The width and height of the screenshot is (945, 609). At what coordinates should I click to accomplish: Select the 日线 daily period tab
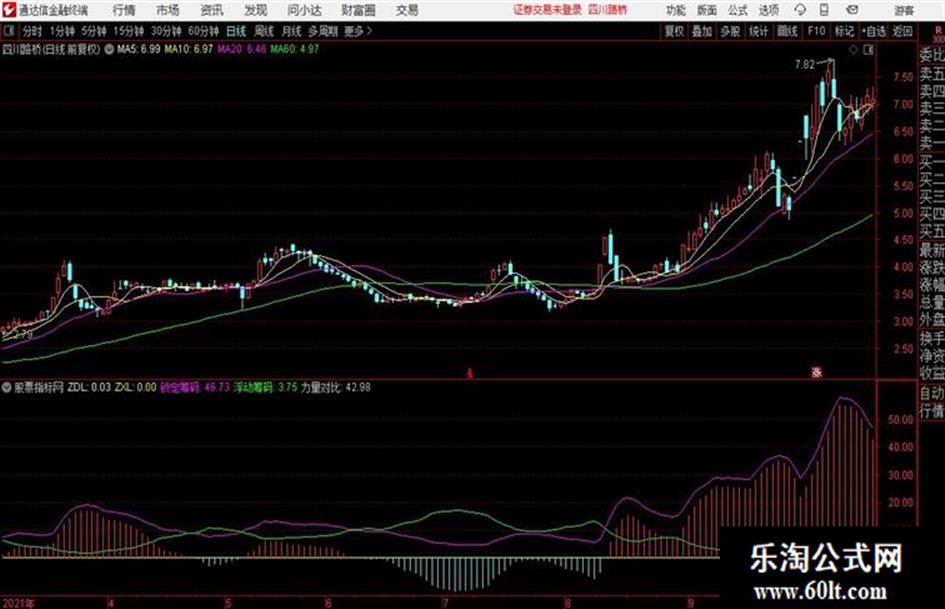[236, 31]
